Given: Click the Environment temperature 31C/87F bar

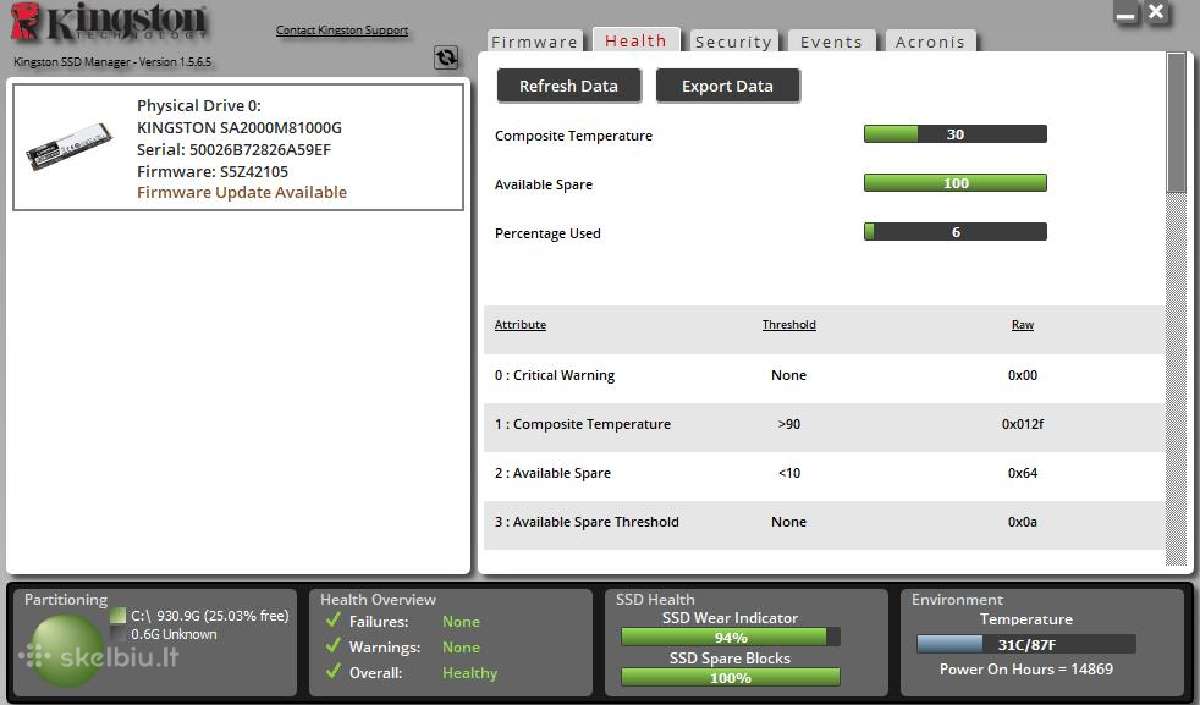Looking at the screenshot, I should tap(1026, 644).
